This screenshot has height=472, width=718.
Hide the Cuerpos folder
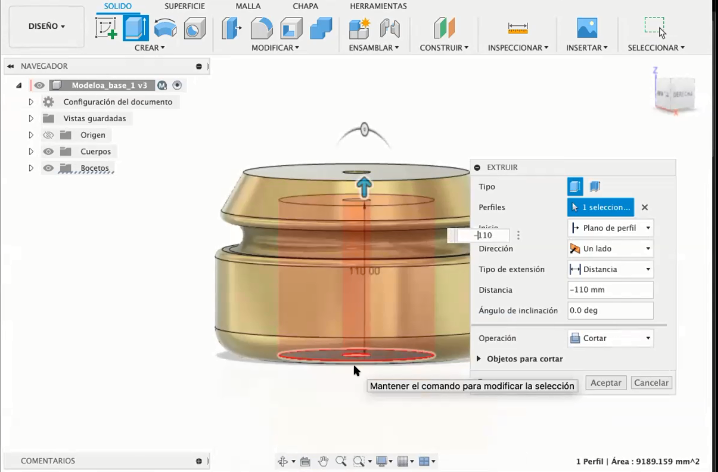tap(48, 152)
